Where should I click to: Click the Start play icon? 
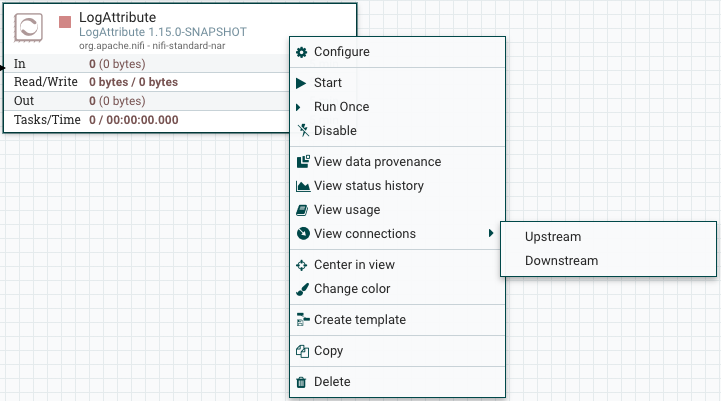point(302,83)
